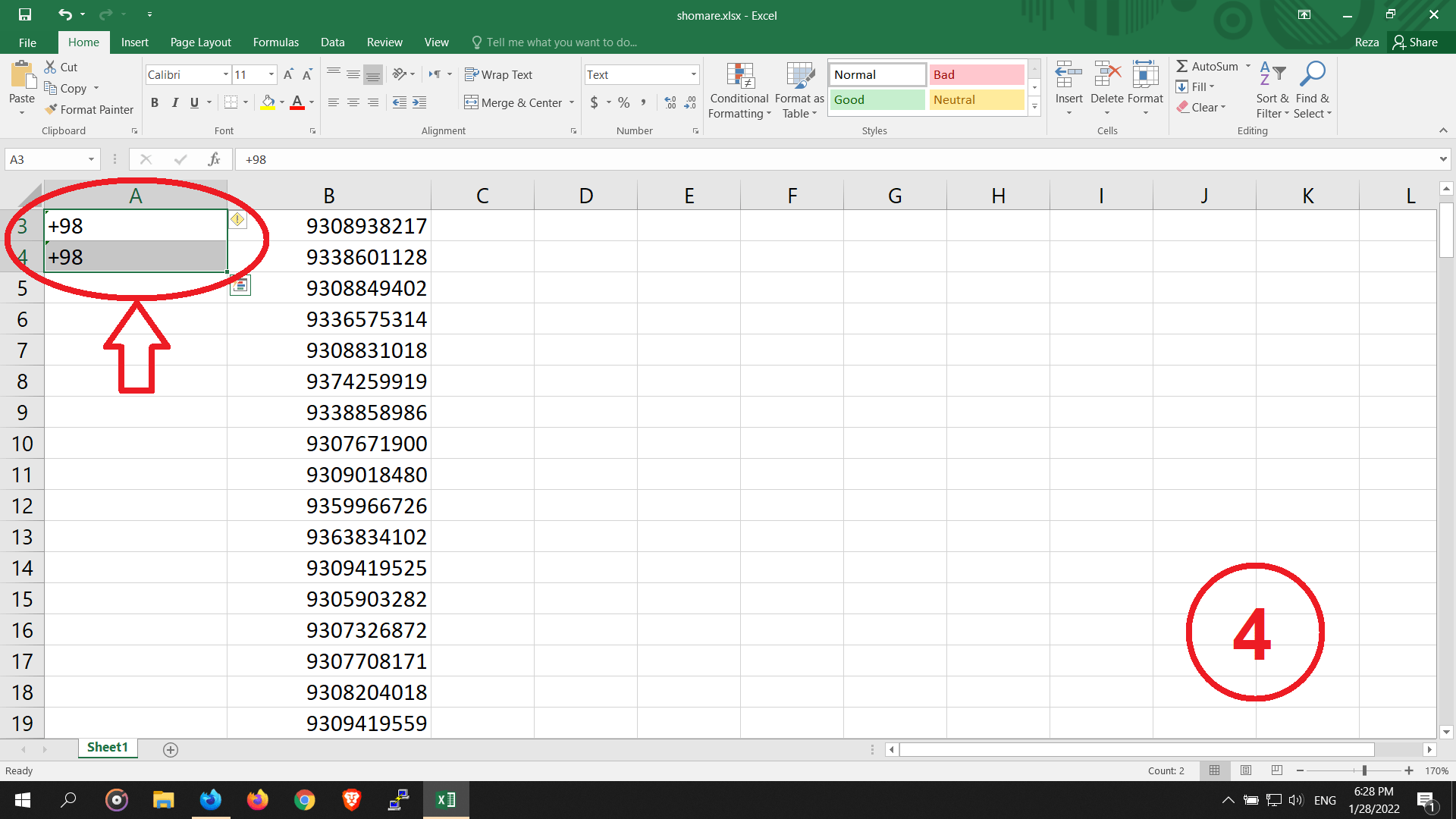Click the Format Painter brush icon

[x=52, y=109]
